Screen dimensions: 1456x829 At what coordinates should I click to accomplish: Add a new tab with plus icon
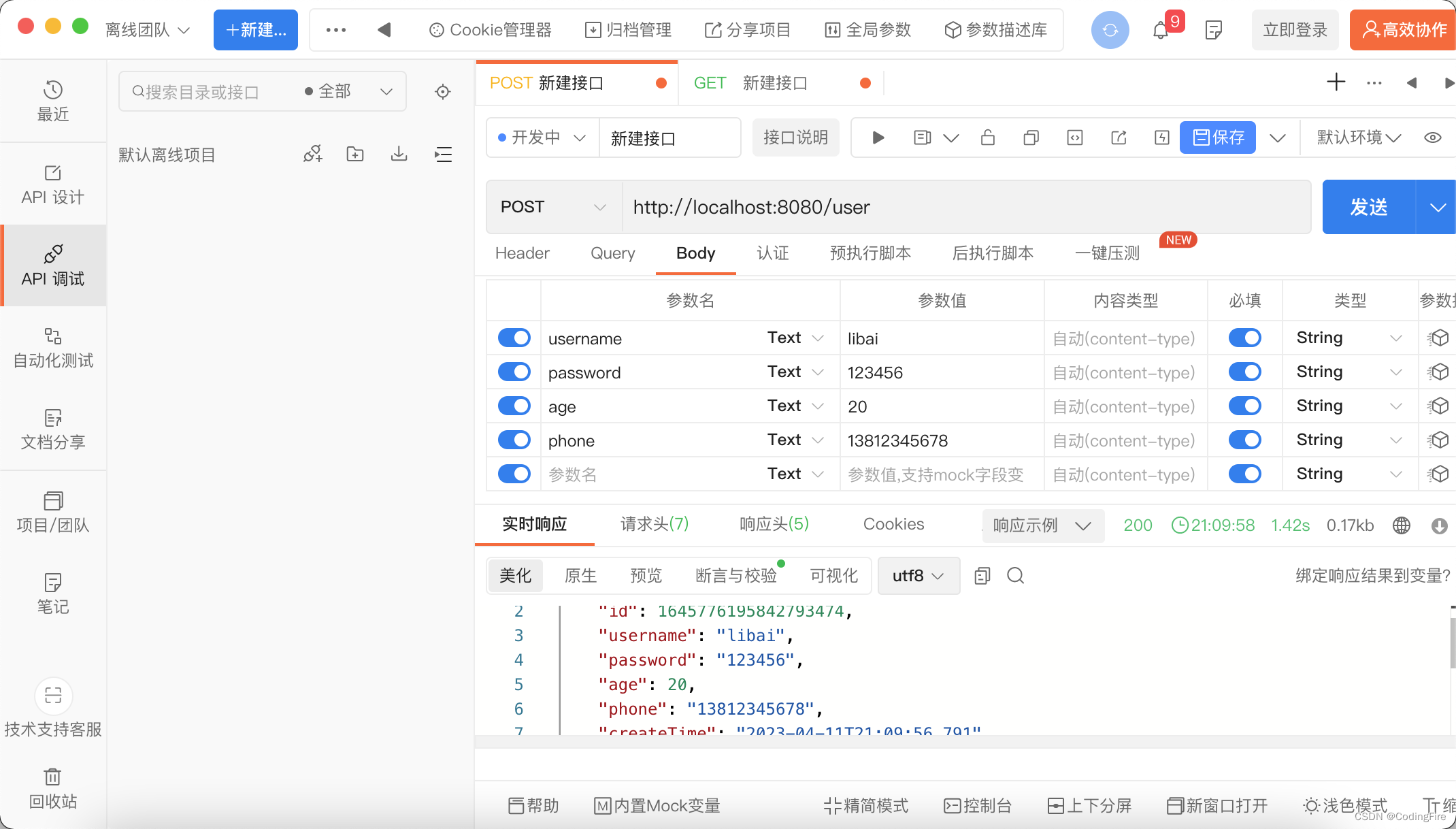[1336, 82]
